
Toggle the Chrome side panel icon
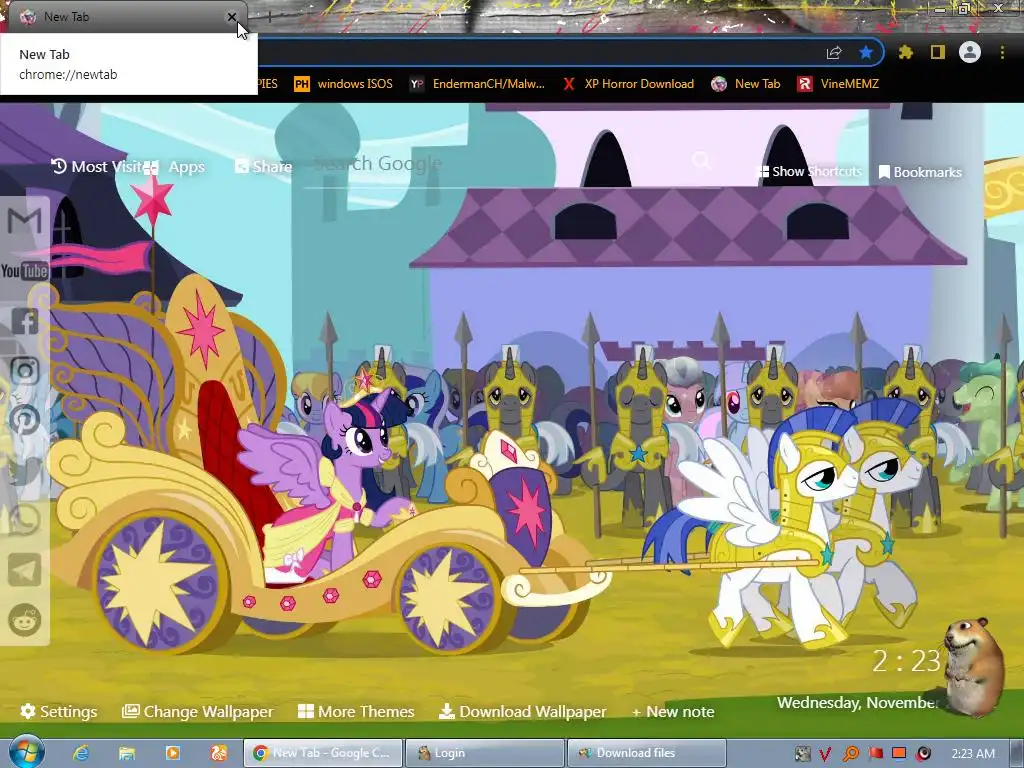coord(938,52)
